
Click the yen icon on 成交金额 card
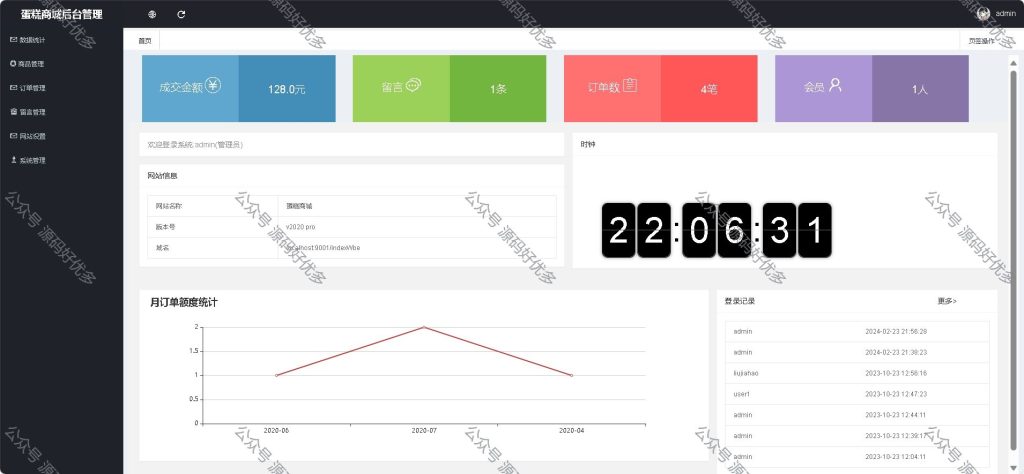pyautogui.click(x=213, y=85)
